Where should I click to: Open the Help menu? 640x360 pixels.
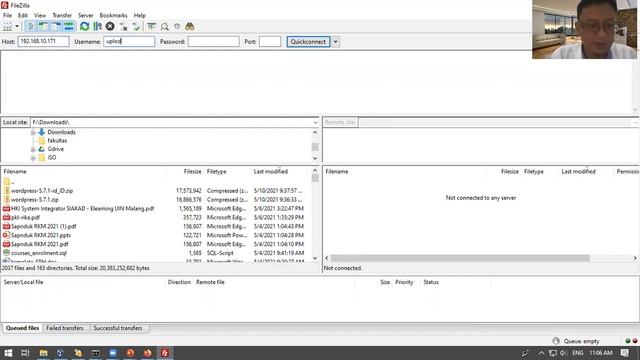pos(140,15)
